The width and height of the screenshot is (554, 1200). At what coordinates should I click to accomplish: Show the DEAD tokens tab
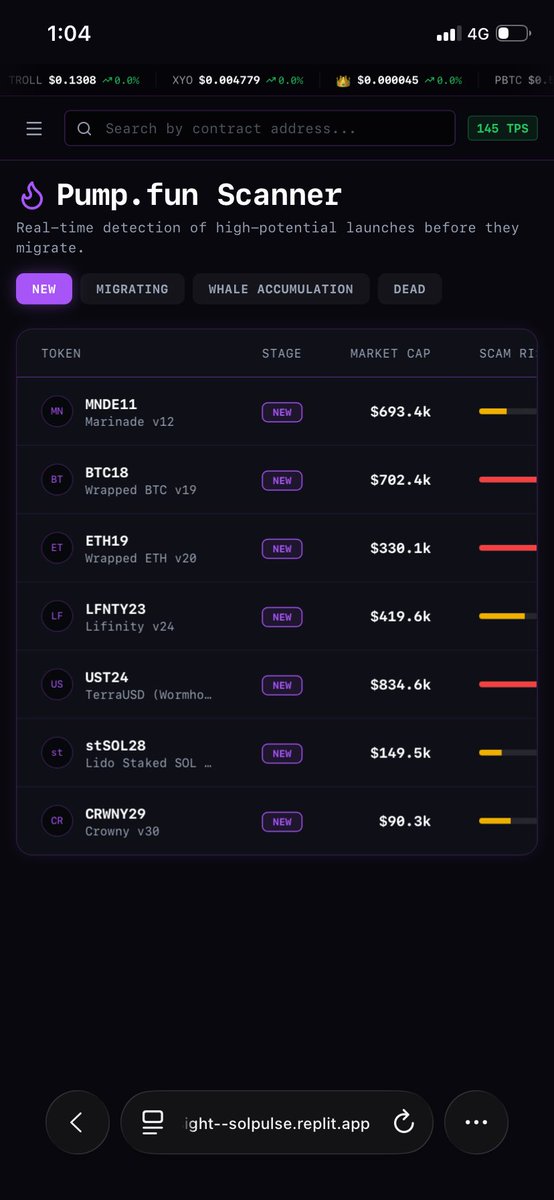[x=410, y=289]
